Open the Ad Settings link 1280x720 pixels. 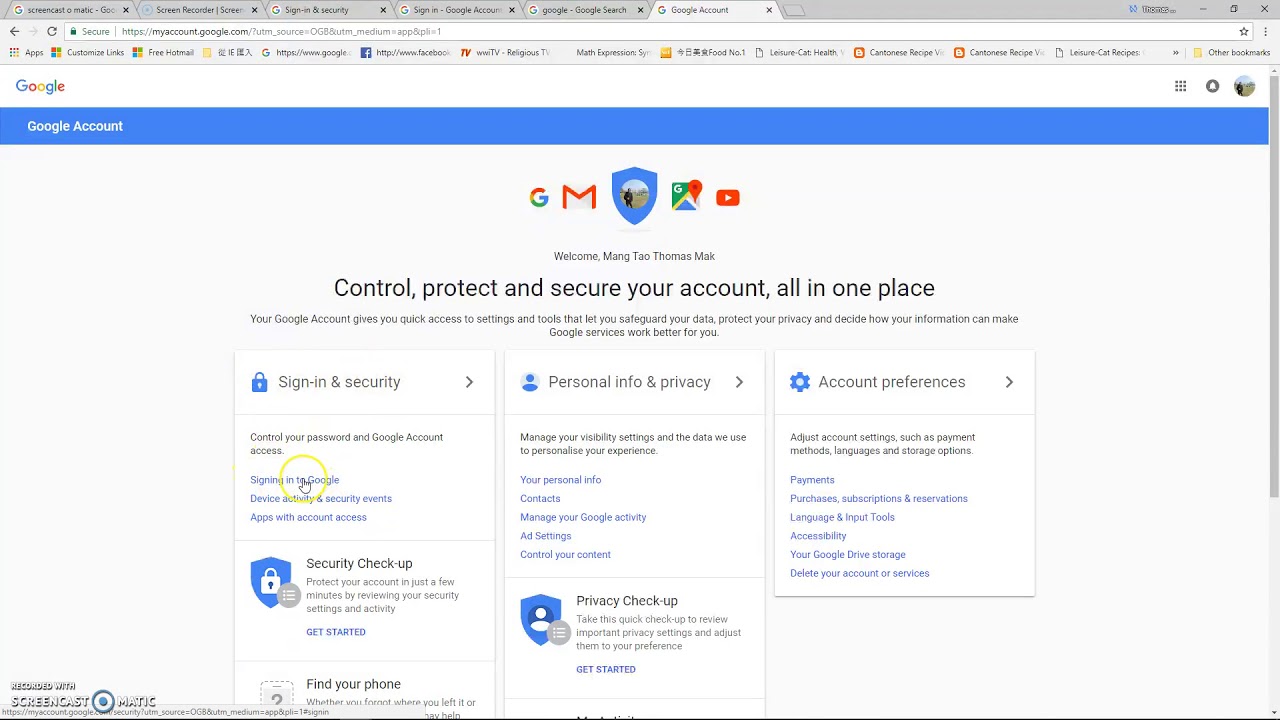coord(545,536)
